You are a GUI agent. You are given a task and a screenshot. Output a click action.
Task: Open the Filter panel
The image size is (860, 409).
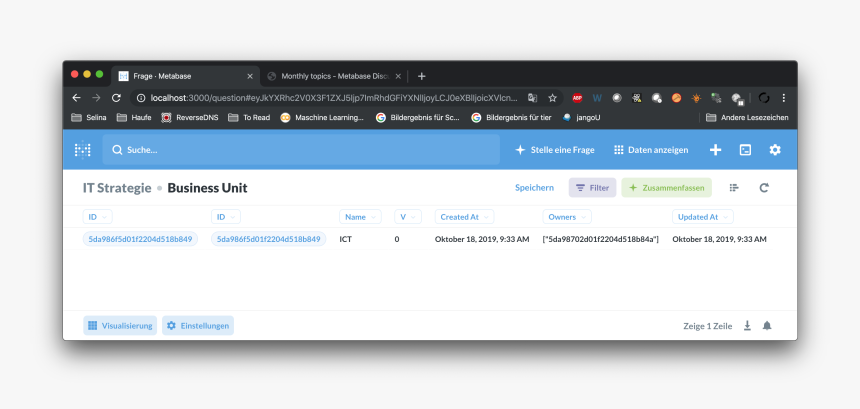(x=592, y=188)
